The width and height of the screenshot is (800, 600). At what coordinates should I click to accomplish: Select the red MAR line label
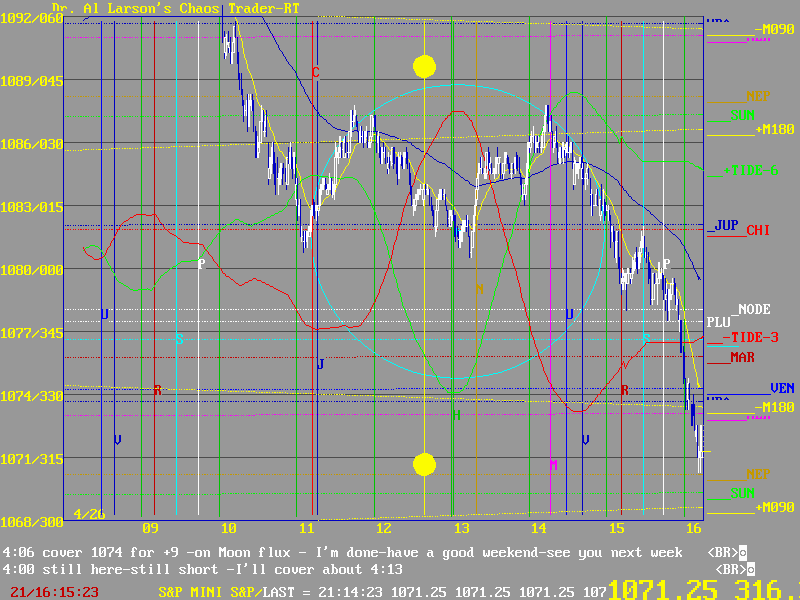(x=742, y=357)
